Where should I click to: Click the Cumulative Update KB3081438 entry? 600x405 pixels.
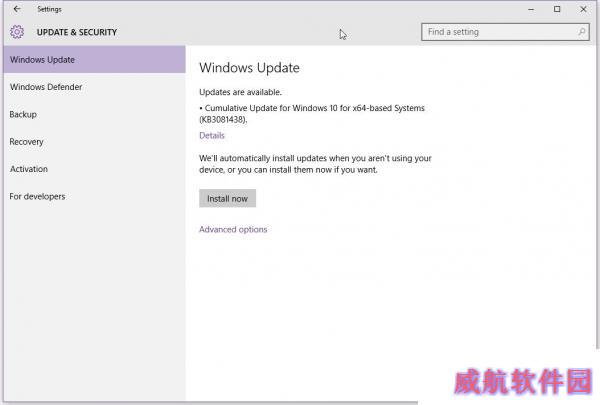click(x=312, y=114)
